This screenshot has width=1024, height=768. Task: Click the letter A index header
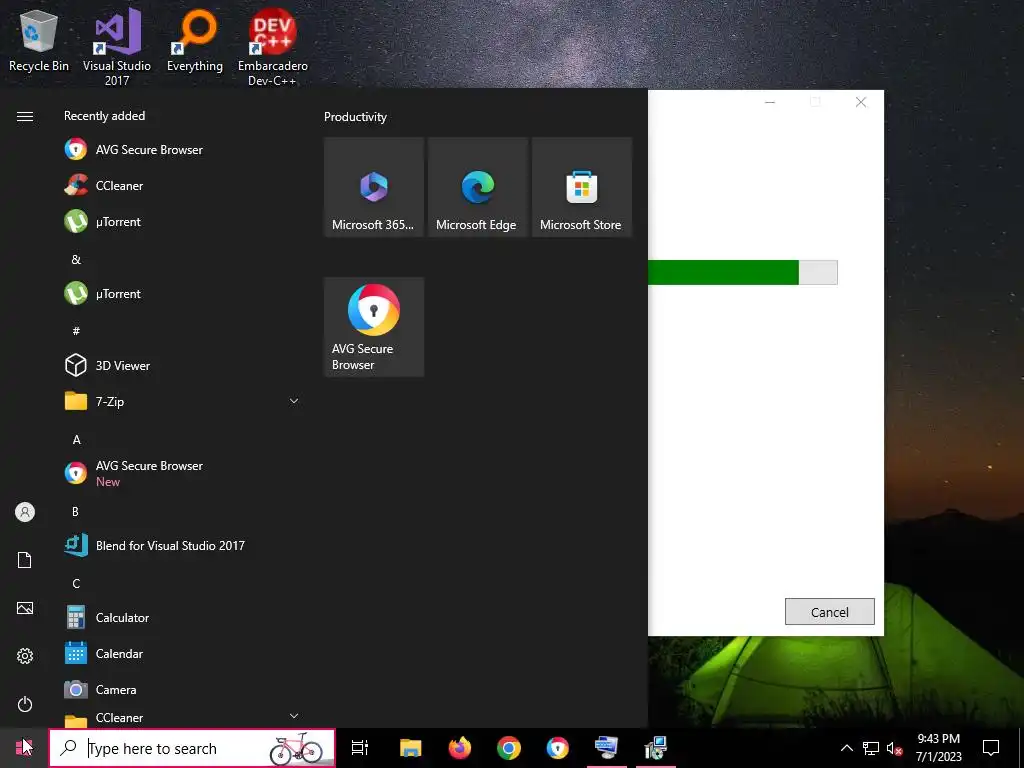[76, 440]
